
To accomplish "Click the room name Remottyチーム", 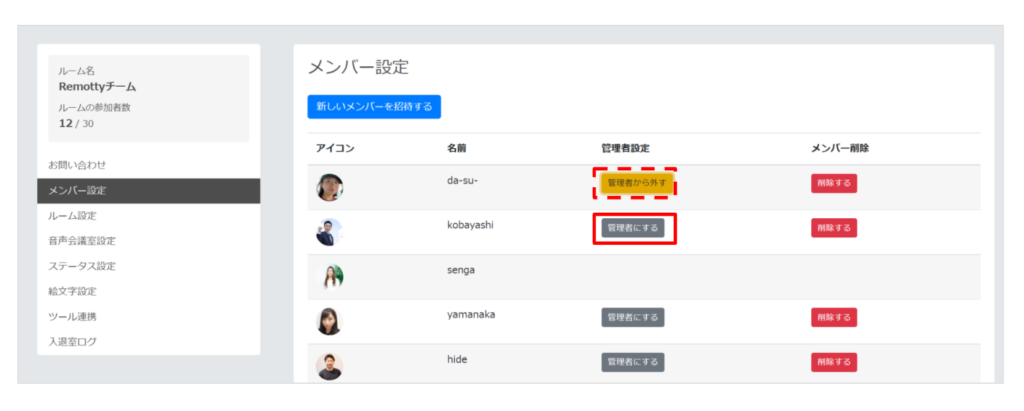I will pos(97,87).
